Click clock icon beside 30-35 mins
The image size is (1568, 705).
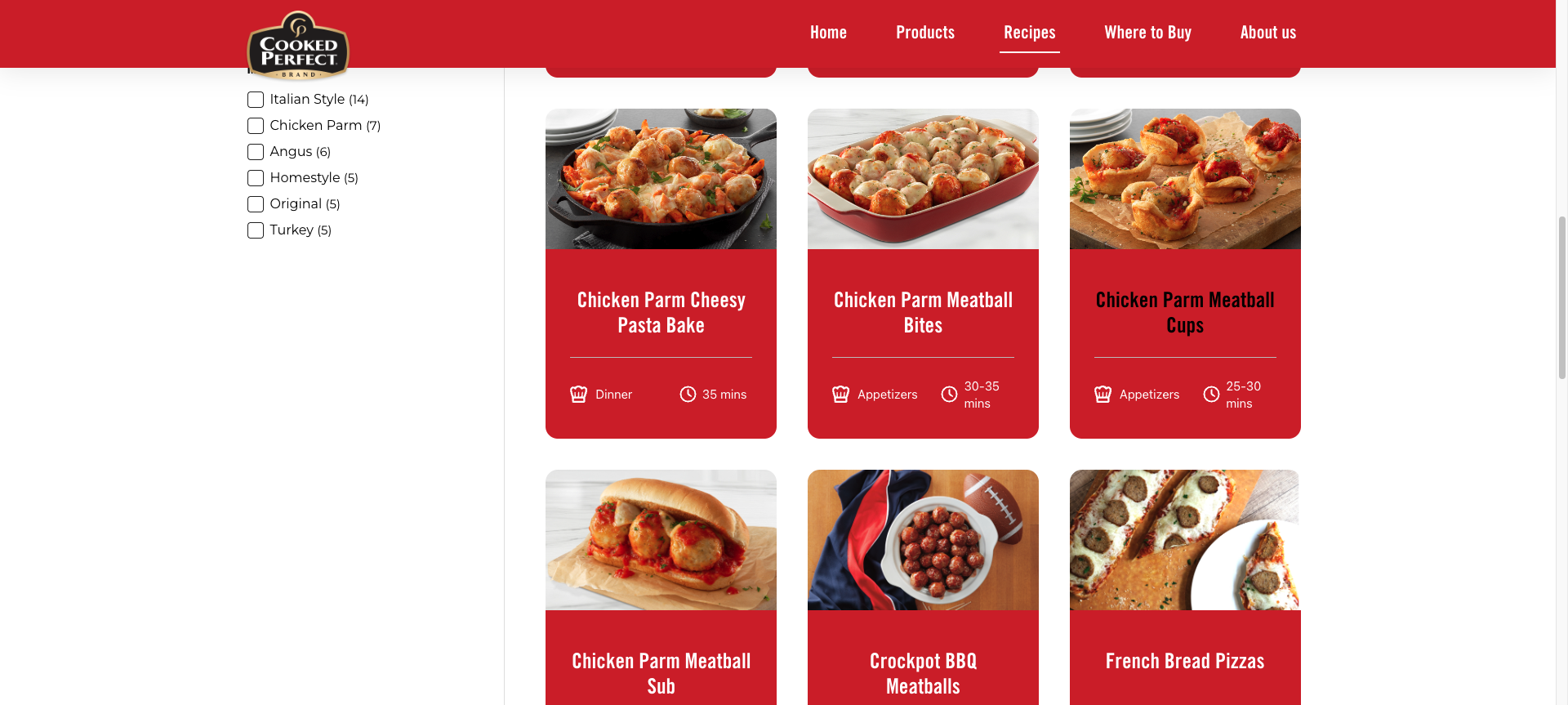(949, 395)
